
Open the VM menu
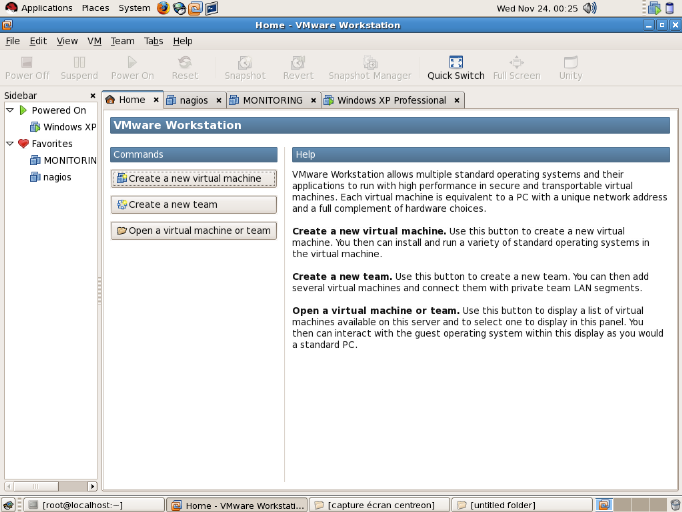point(94,41)
